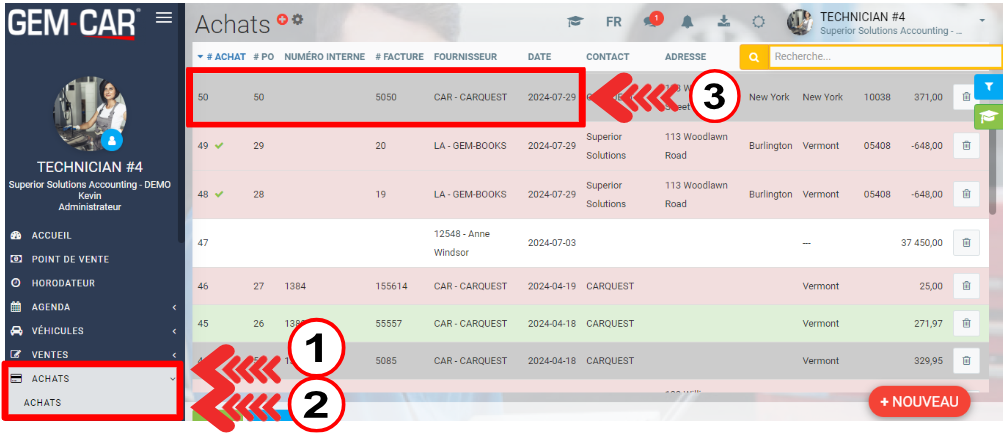The height and width of the screenshot is (434, 1003).
Task: Select the Achats submenu item
Action: tap(42, 402)
